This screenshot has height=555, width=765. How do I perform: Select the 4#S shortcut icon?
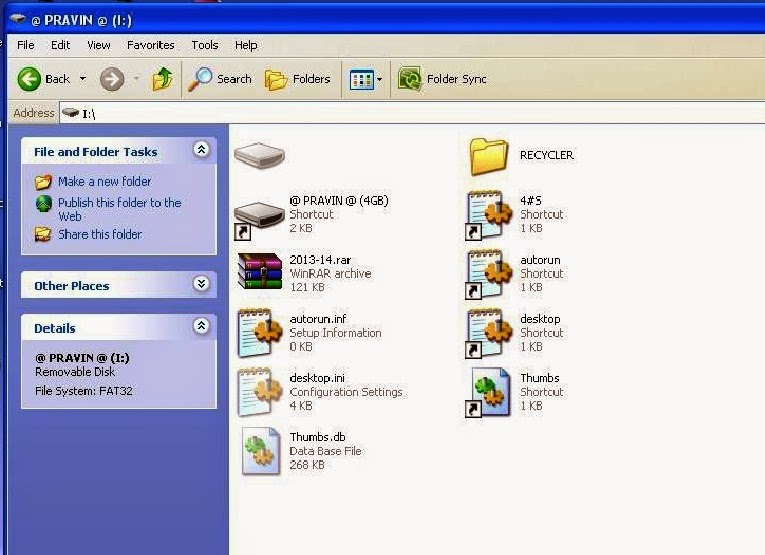489,215
